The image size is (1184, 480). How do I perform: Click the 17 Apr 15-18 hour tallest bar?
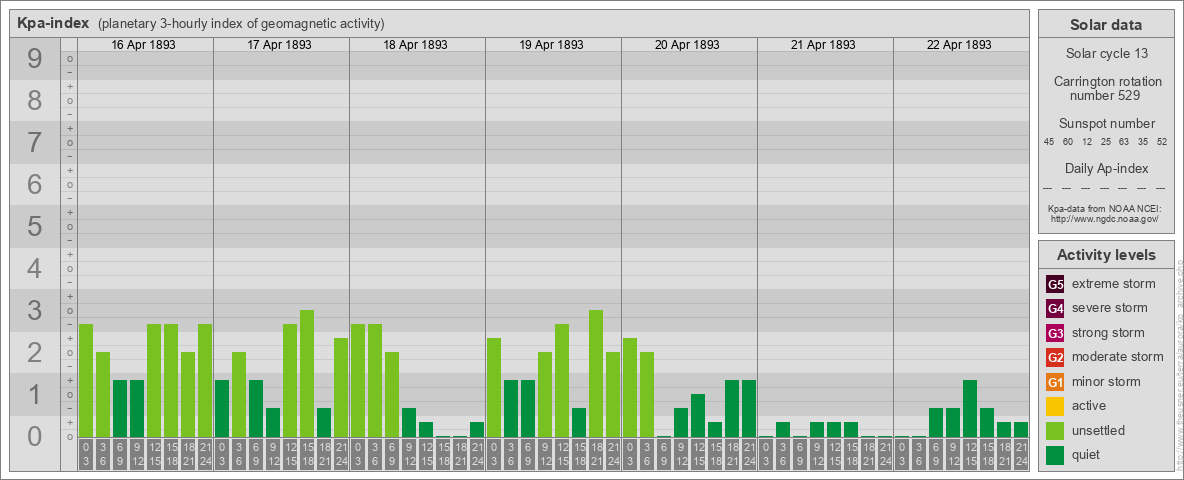pyautogui.click(x=307, y=374)
